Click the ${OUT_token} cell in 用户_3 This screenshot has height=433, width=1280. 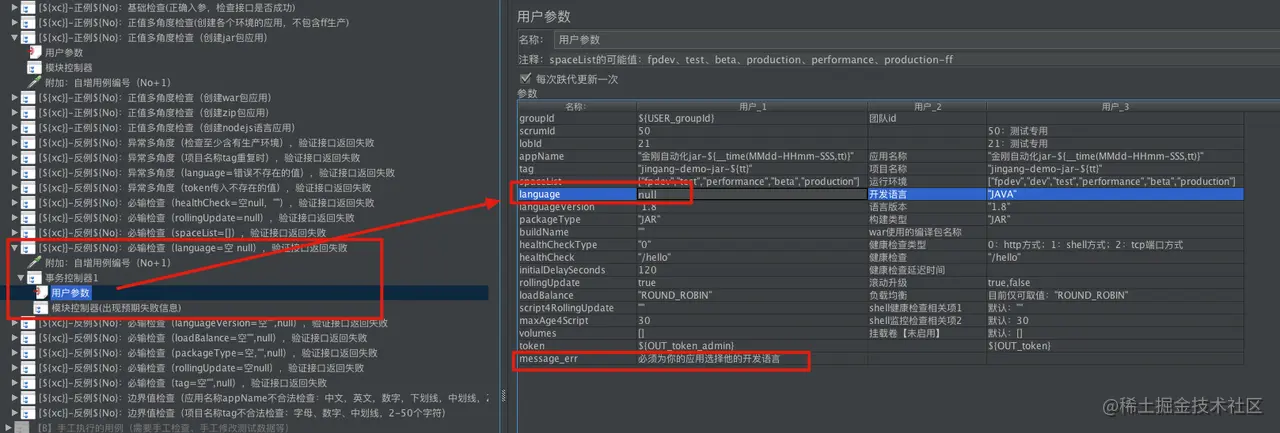tap(1114, 345)
